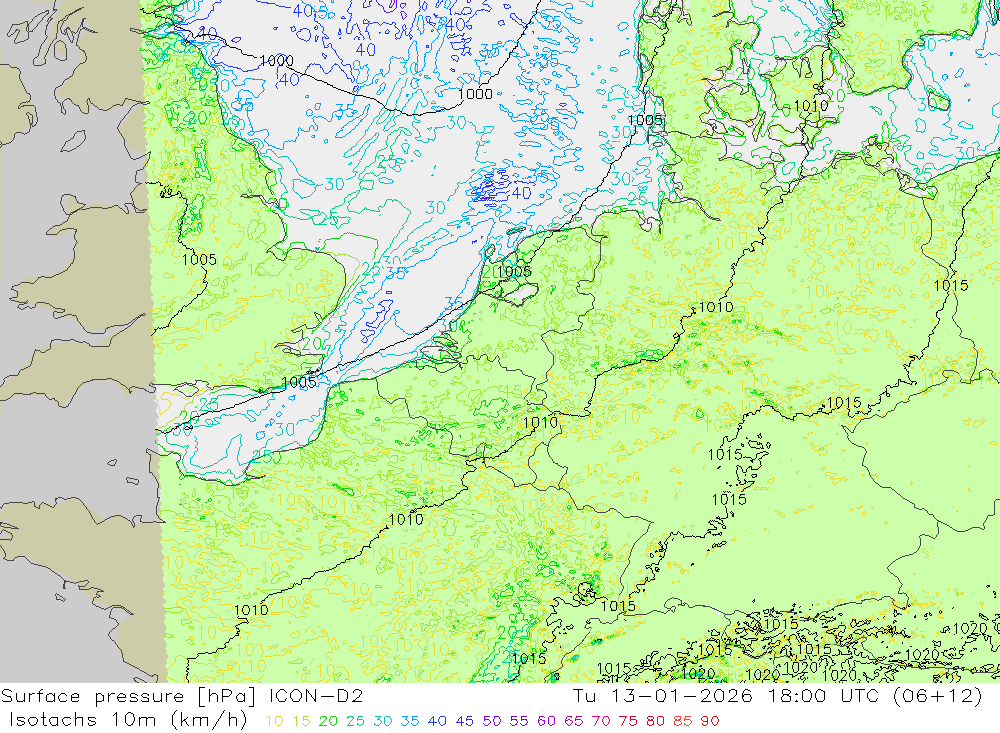Select the '15' value in the isotach legend
Screen dimensions: 1000x733
pos(301,722)
